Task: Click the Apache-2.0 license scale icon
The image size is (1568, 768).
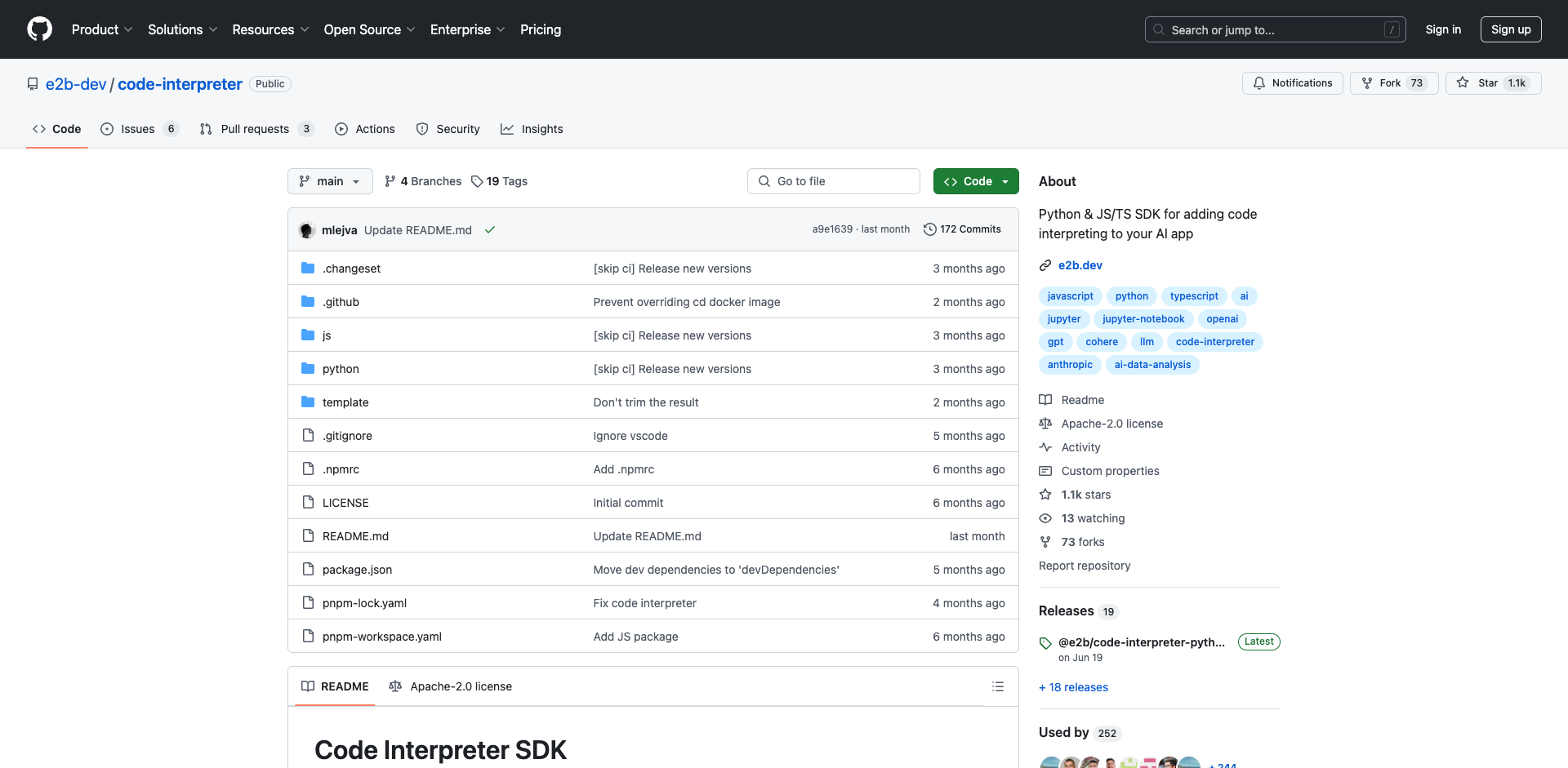Action: point(1045,424)
